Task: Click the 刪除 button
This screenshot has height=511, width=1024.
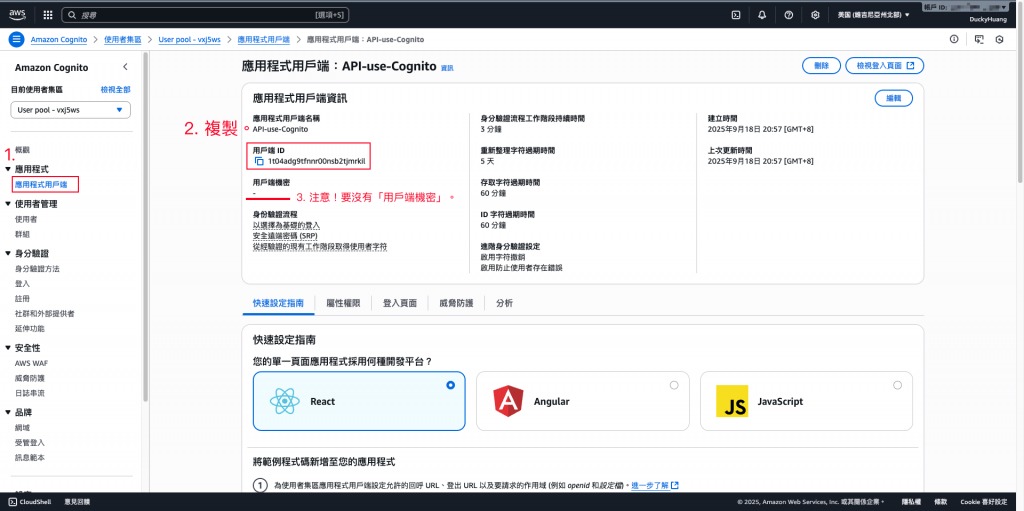Action: 822,66
